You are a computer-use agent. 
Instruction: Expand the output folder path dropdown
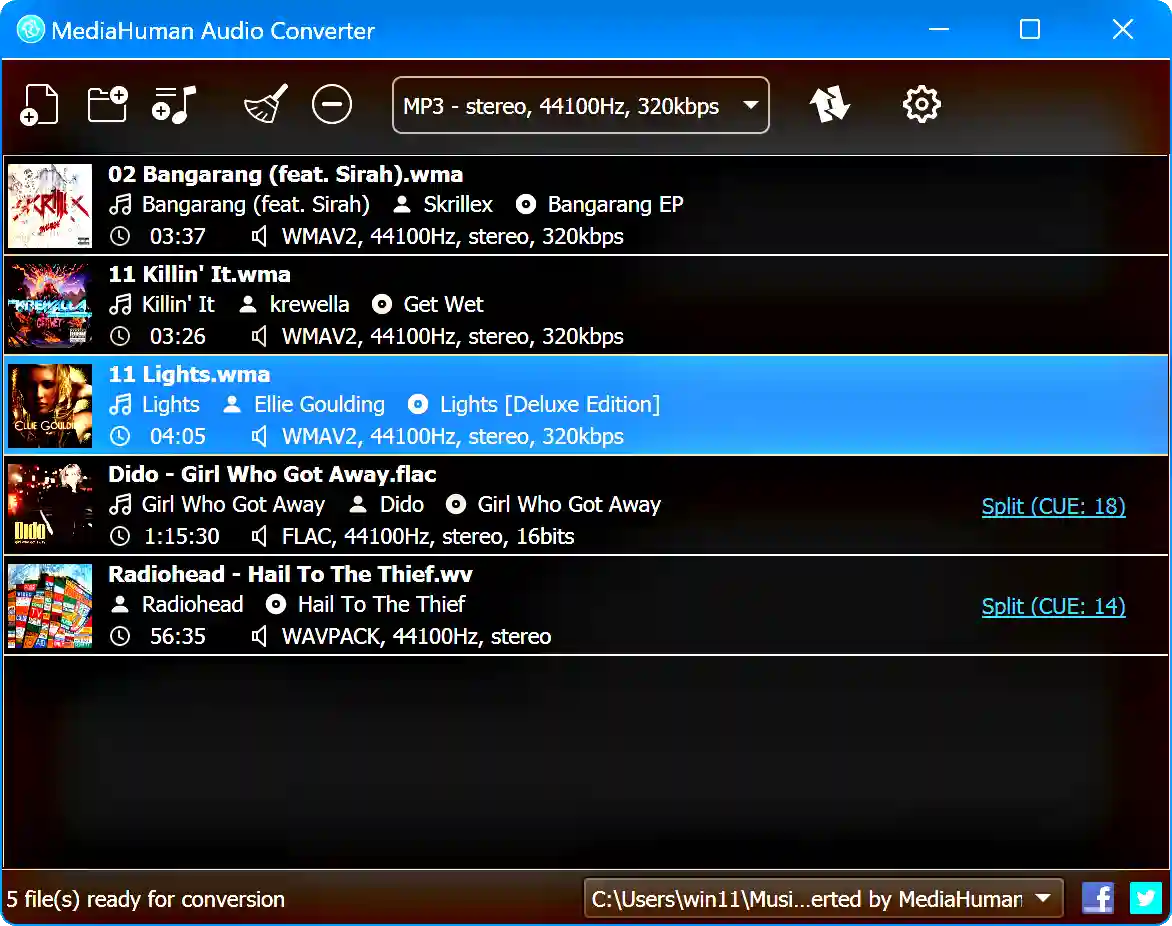(x=823, y=898)
